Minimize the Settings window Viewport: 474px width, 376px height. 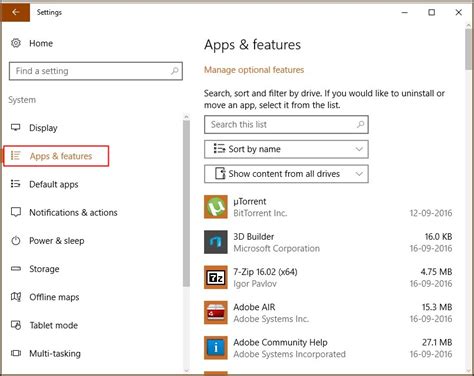(405, 12)
